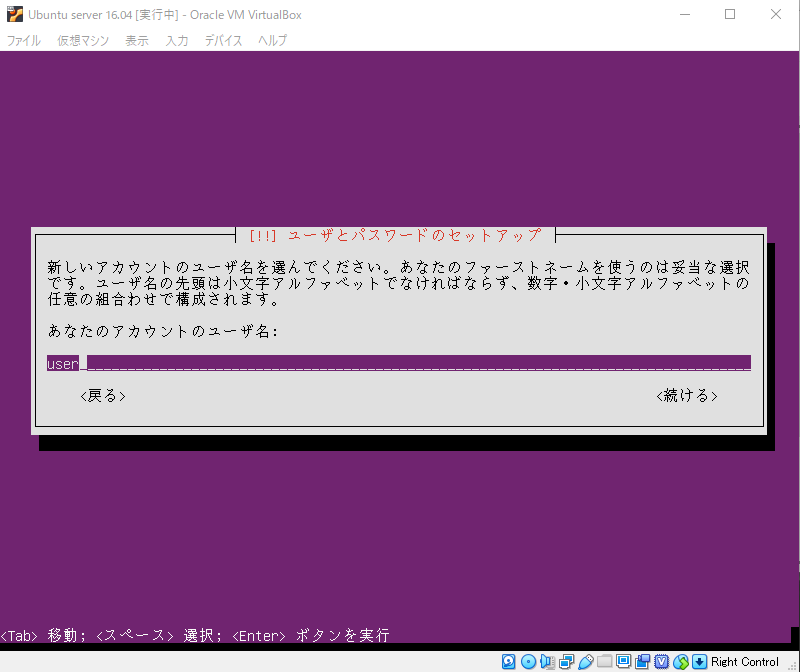Open the ヘルプ menu
The image size is (800, 672).
[272, 40]
